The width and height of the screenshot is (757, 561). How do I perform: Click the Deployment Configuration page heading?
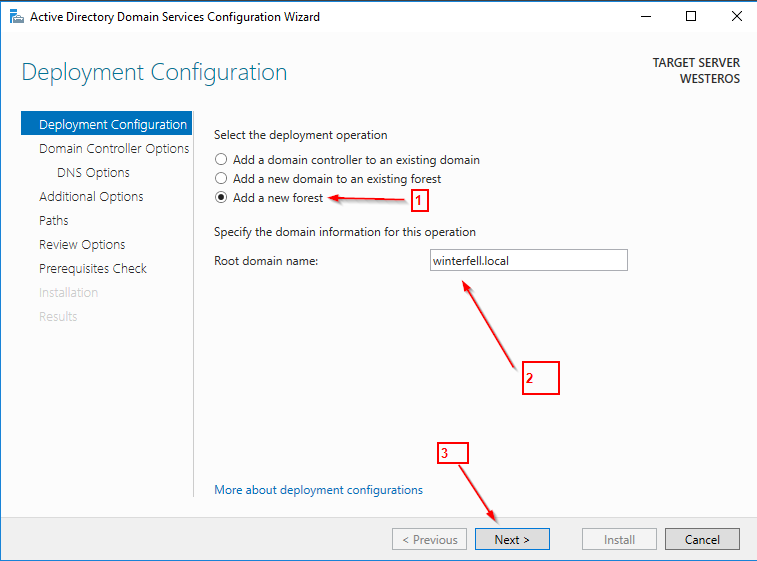pyautogui.click(x=154, y=72)
